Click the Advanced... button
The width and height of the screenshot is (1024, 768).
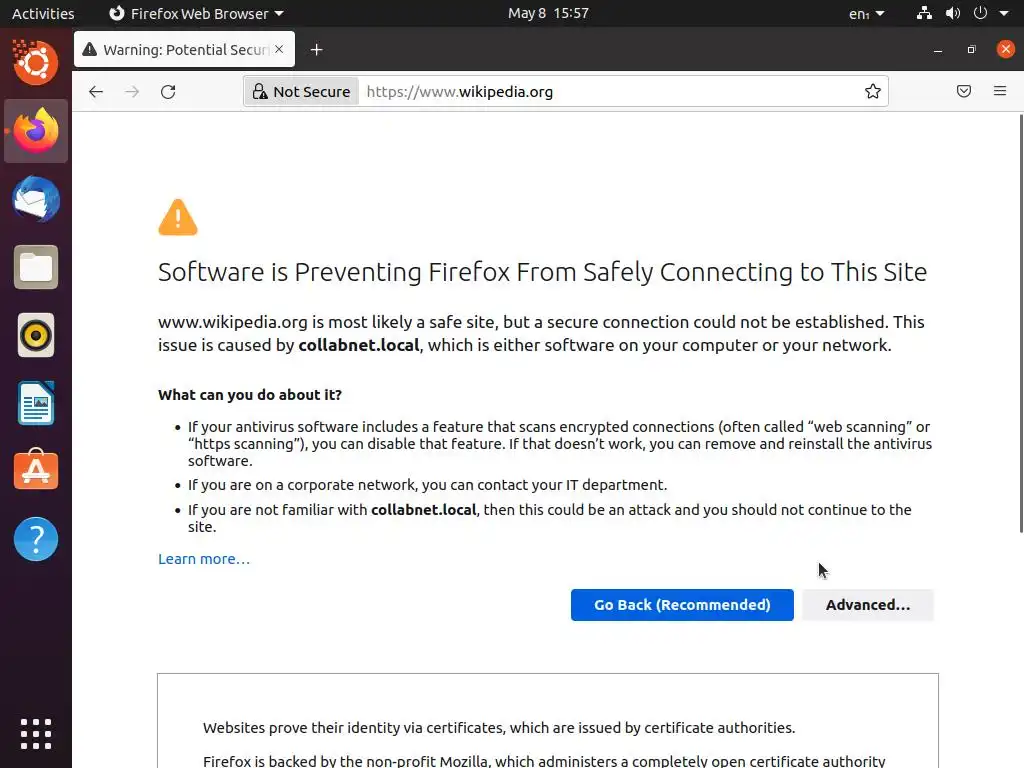(868, 605)
